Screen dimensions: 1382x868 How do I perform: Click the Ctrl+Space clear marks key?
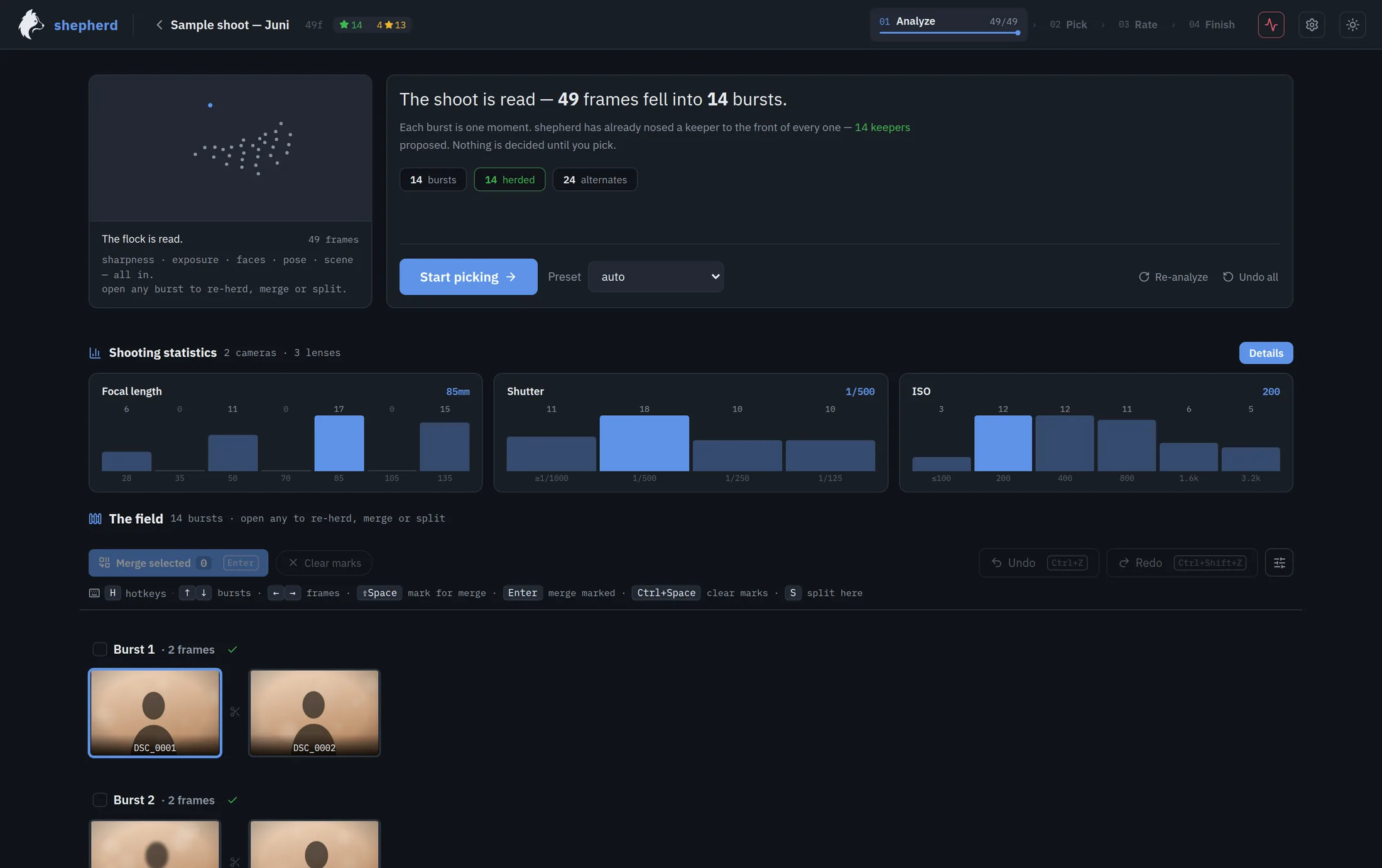click(x=666, y=593)
